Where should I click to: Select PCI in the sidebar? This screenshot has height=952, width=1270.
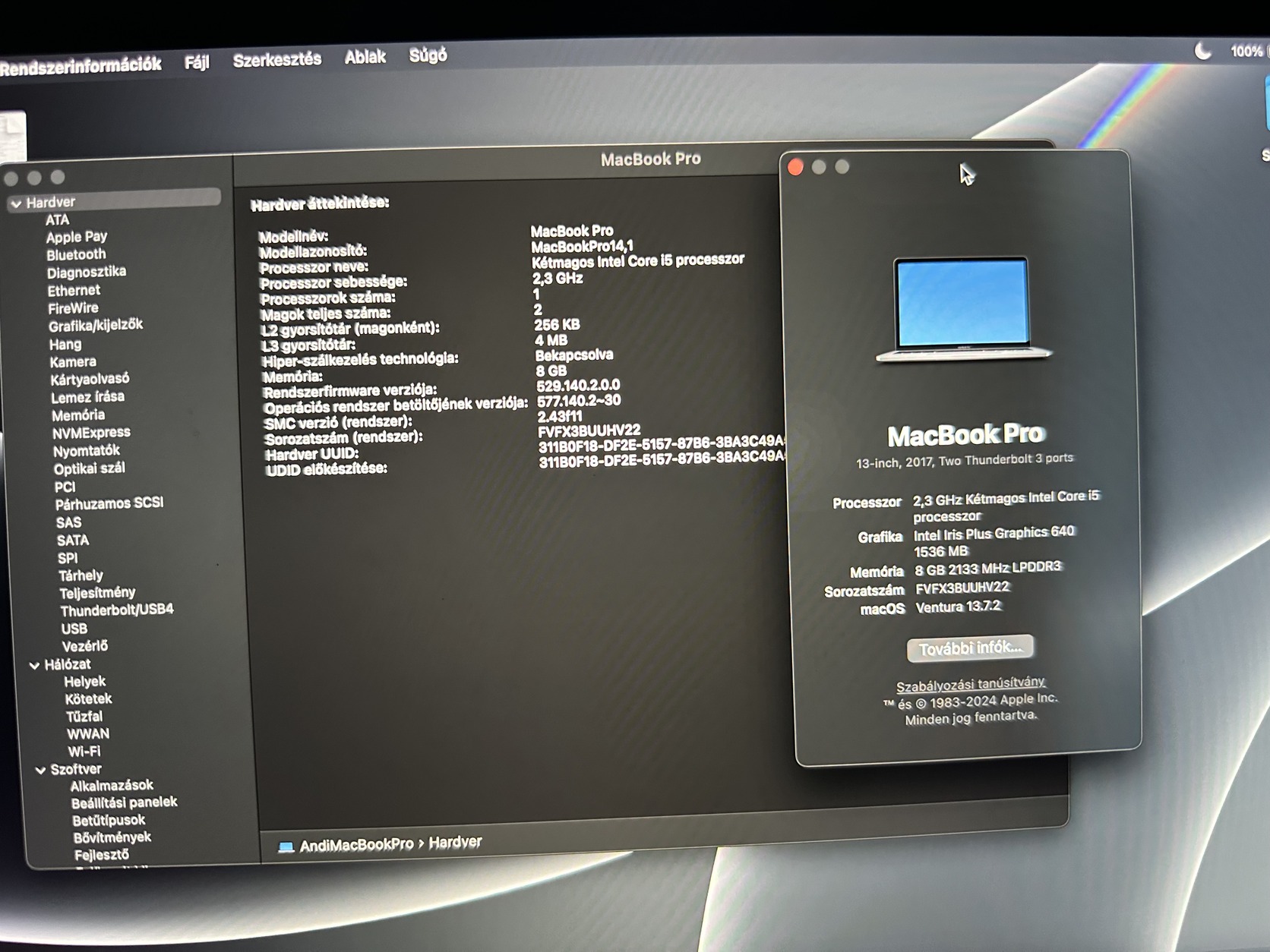tap(65, 487)
